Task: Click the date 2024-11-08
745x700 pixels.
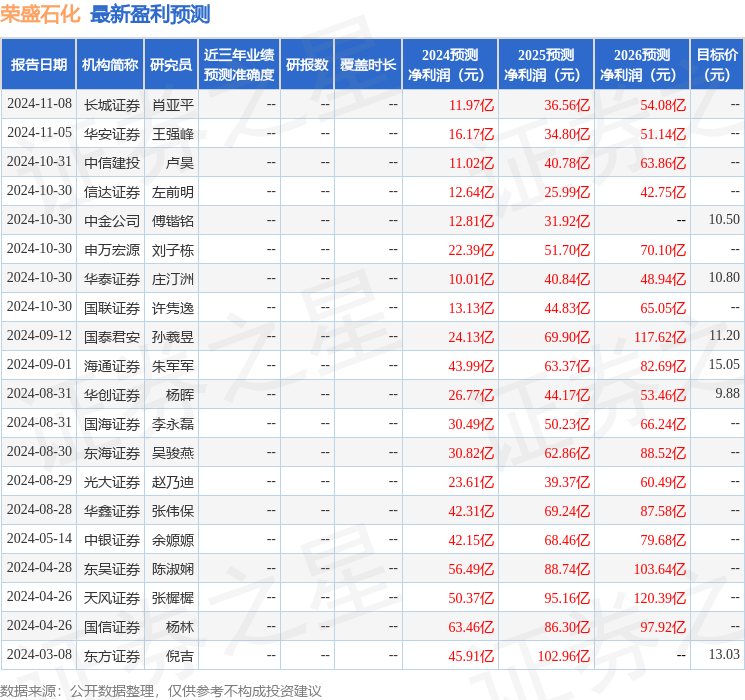Action: tap(39, 104)
